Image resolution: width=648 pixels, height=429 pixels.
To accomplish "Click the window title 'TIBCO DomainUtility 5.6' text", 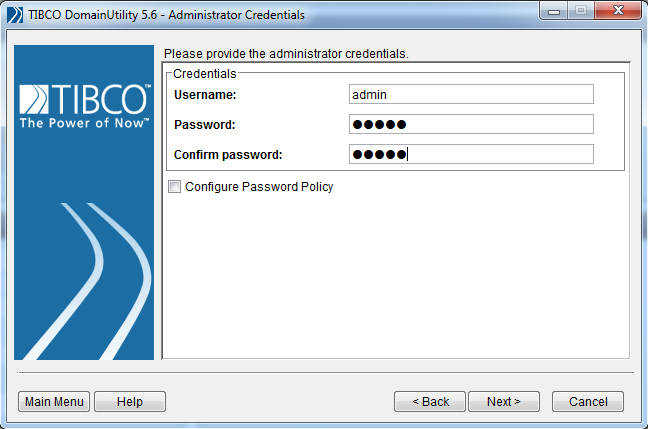I will (93, 15).
